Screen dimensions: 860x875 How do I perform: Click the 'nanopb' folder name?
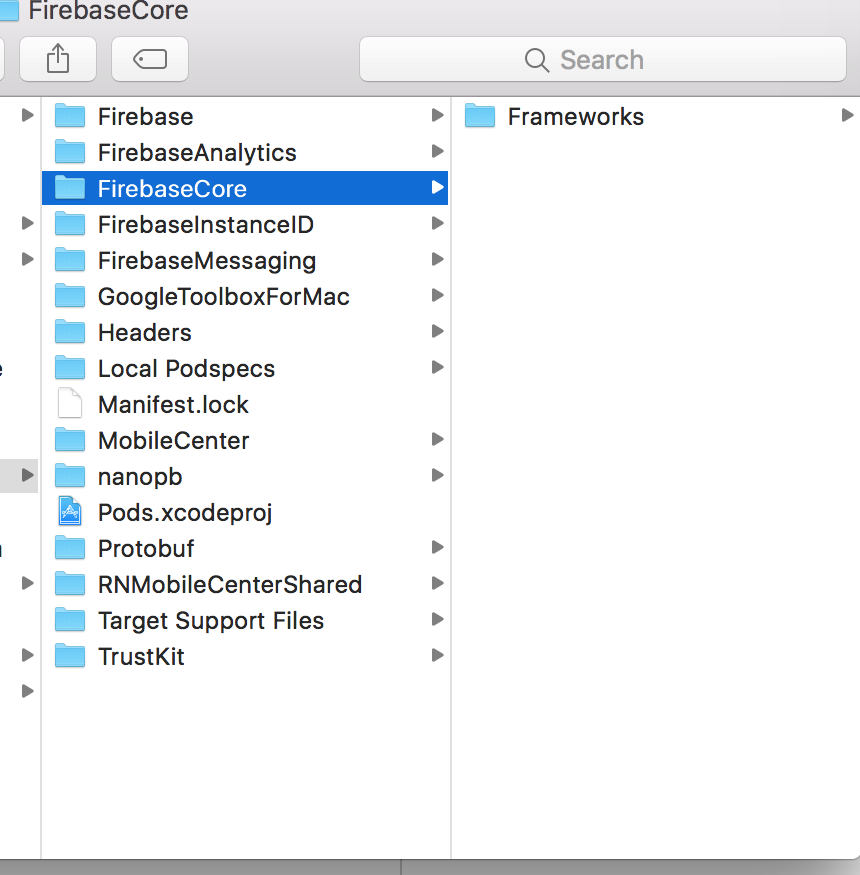pyautogui.click(x=140, y=478)
